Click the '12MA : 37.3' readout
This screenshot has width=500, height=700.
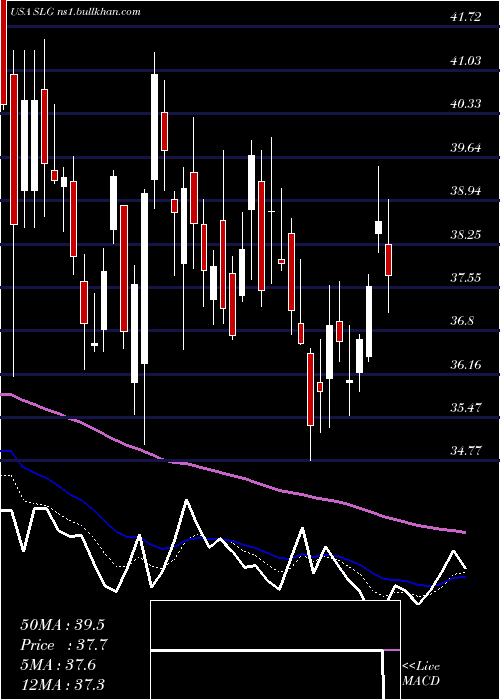[x=62, y=684]
